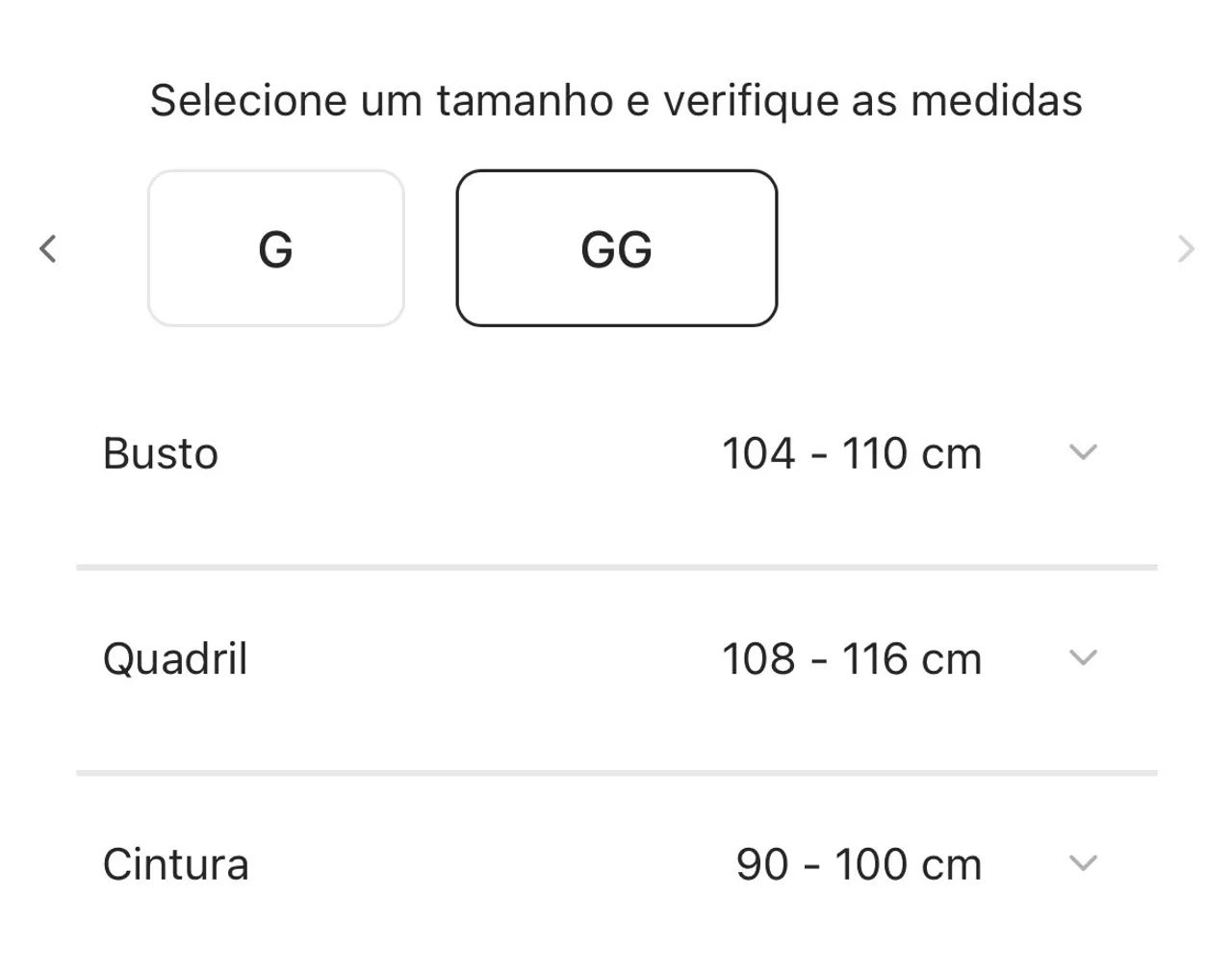Select size GG

(617, 248)
